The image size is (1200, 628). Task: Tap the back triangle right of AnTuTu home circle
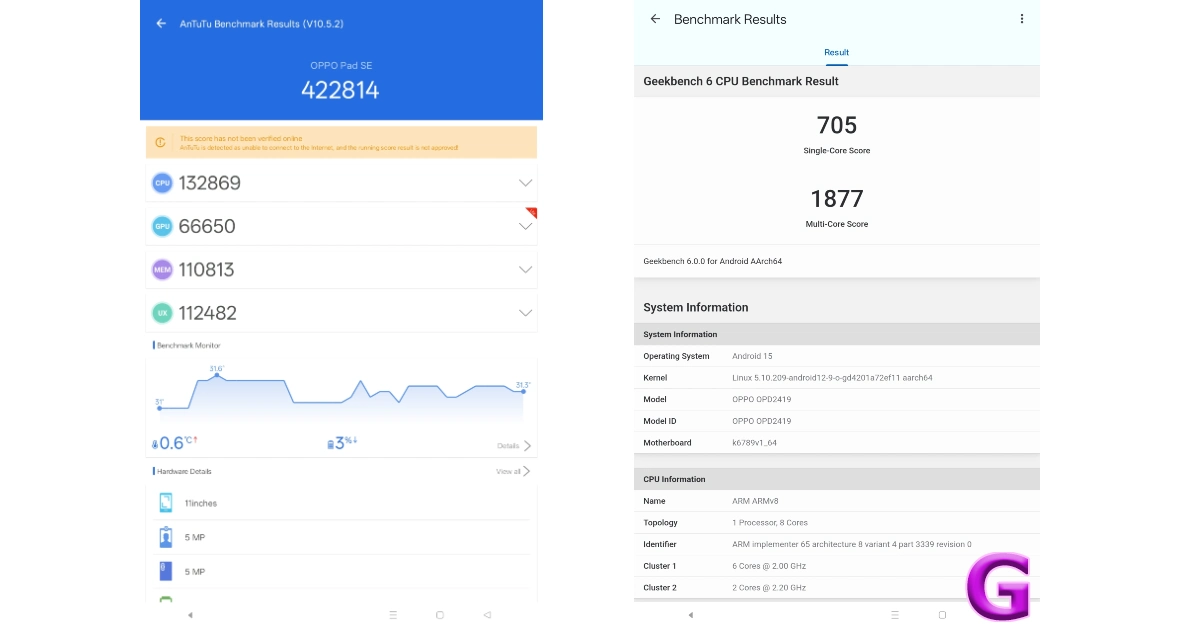(487, 615)
